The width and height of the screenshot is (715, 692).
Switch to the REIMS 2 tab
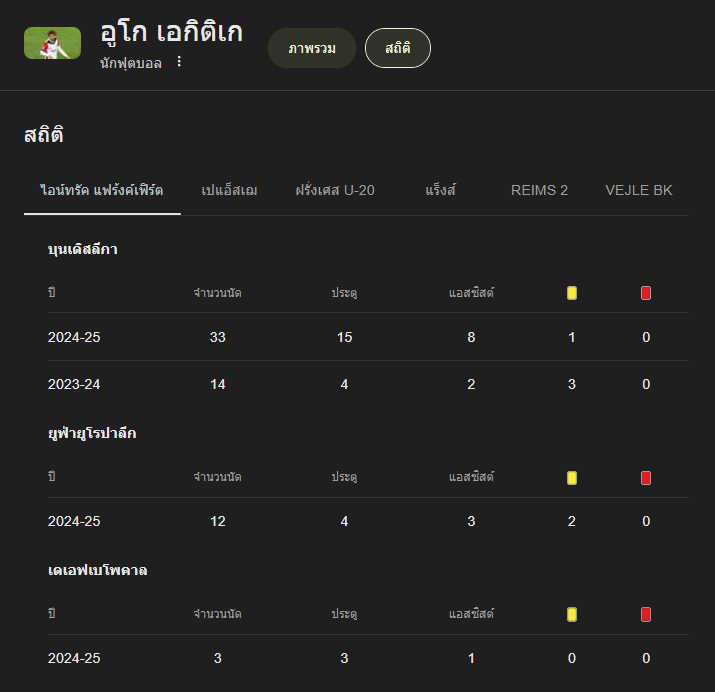pyautogui.click(x=539, y=190)
